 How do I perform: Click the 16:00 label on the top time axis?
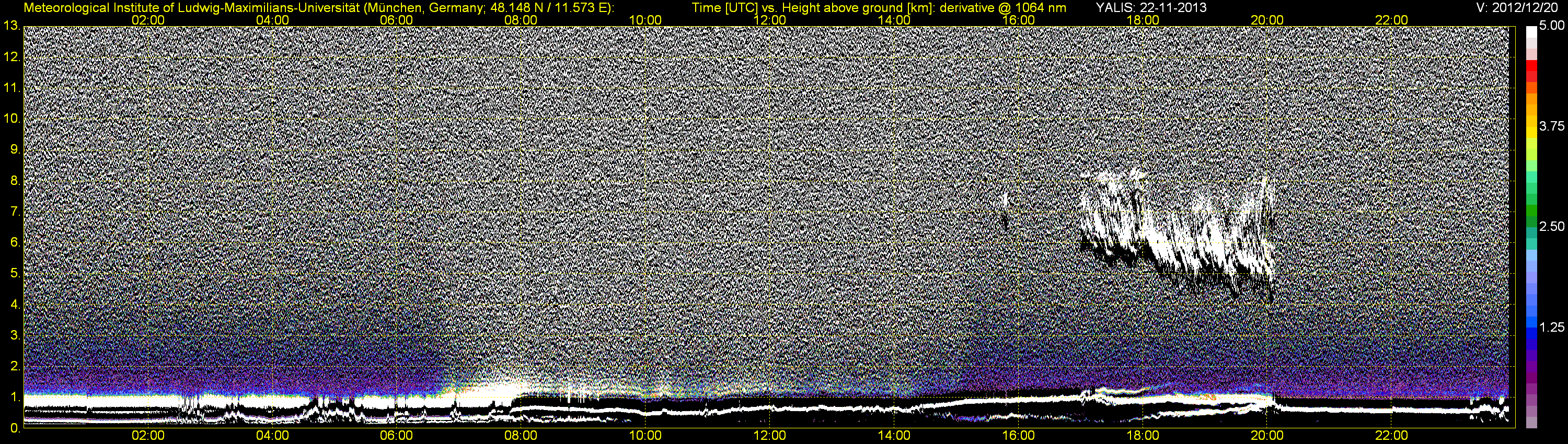[1018, 20]
